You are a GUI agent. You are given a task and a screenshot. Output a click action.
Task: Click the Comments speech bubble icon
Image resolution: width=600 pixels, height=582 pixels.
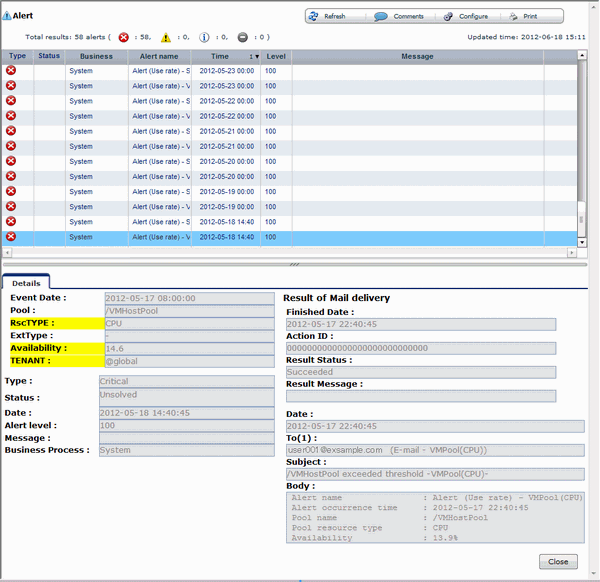click(x=380, y=16)
